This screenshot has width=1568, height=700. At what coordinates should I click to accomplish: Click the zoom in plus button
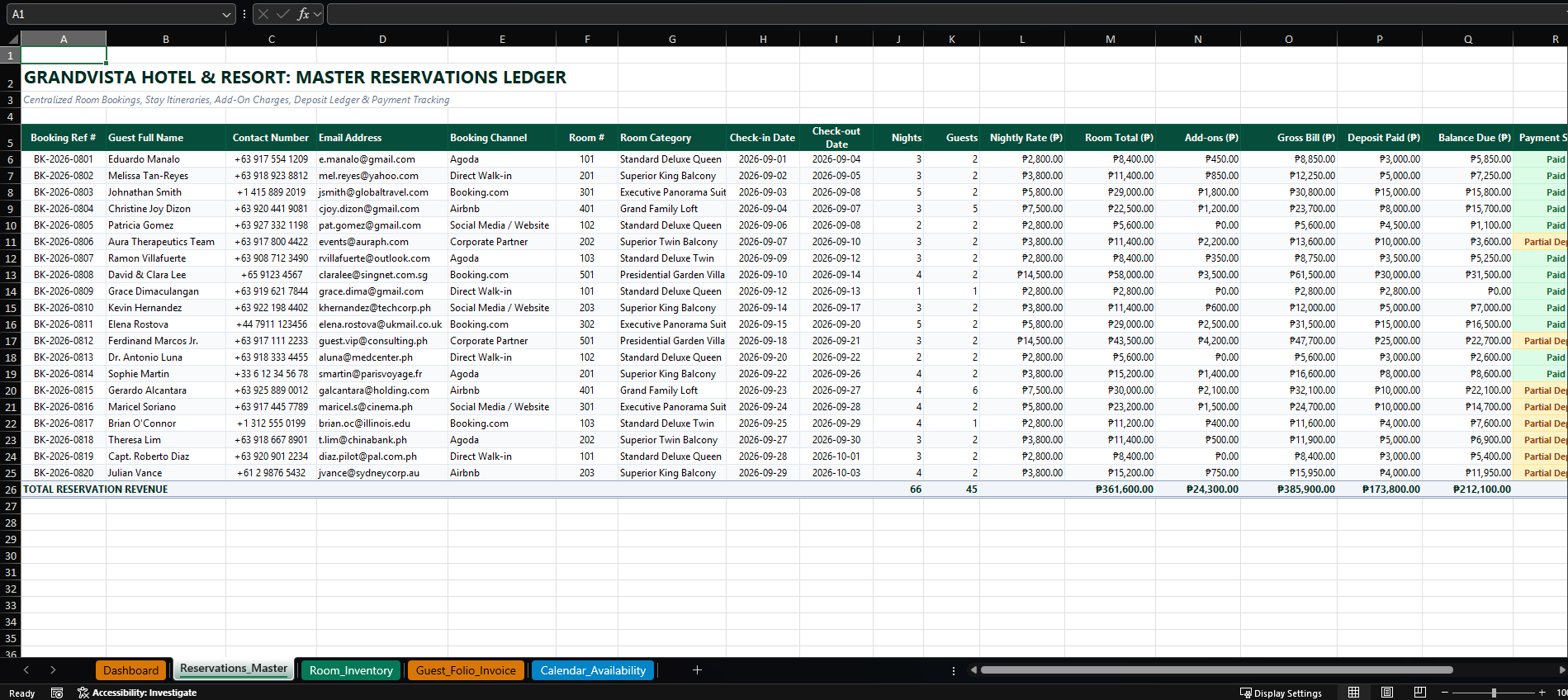click(x=1542, y=692)
